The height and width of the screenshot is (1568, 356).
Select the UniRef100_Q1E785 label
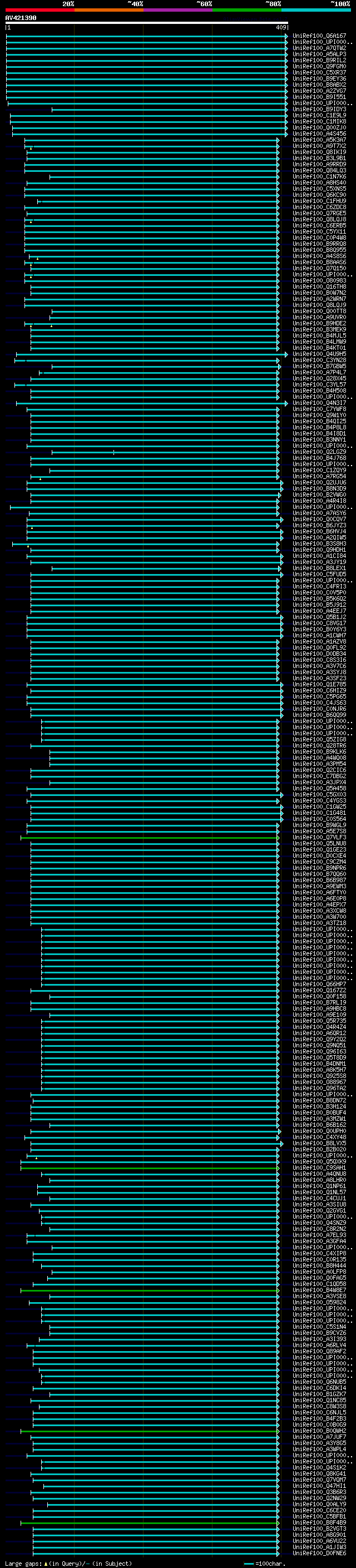(319, 685)
